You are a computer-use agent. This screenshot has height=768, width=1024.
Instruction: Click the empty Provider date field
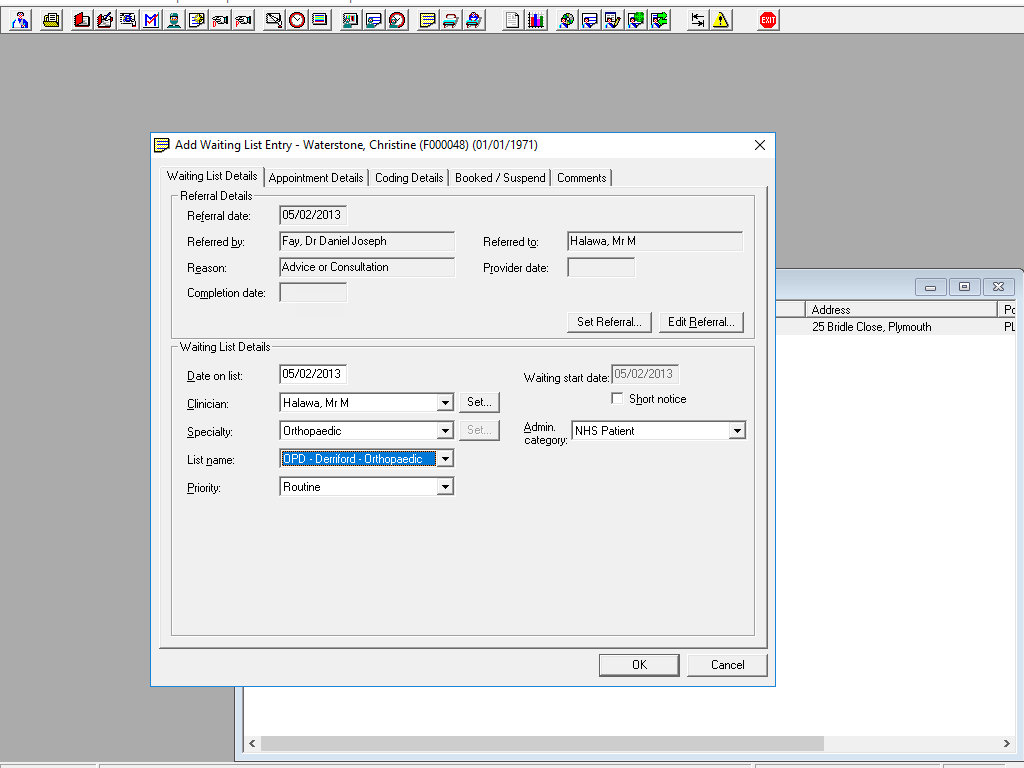601,267
